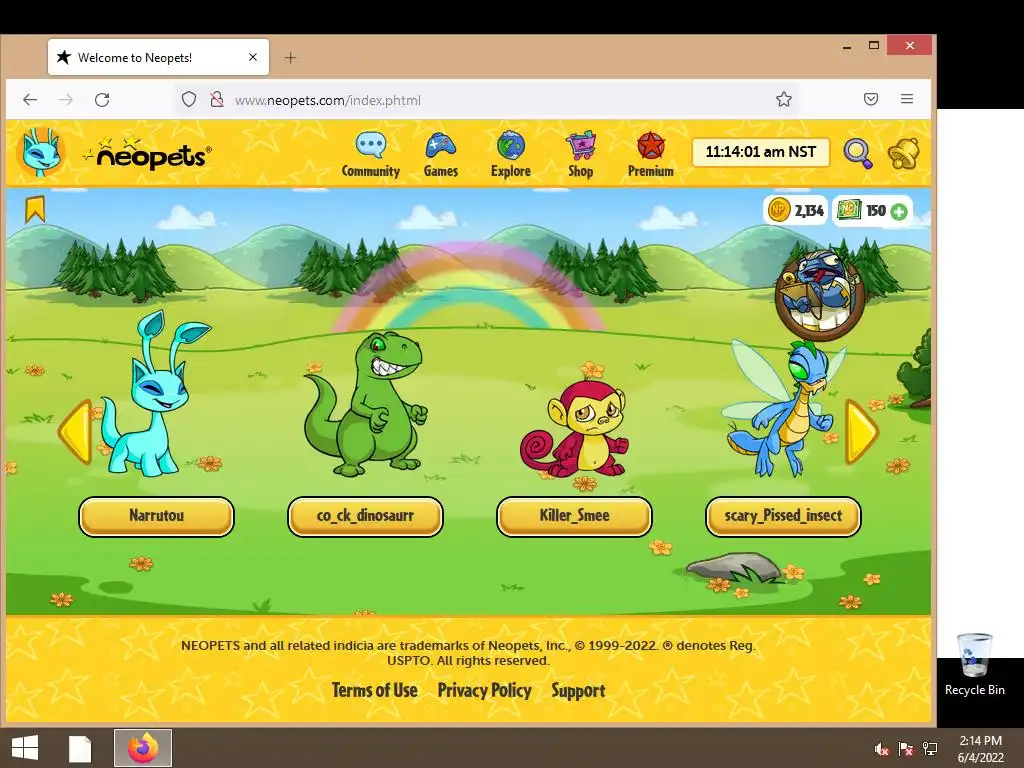
Task: Add Neocash with green plus icon
Action: point(899,212)
